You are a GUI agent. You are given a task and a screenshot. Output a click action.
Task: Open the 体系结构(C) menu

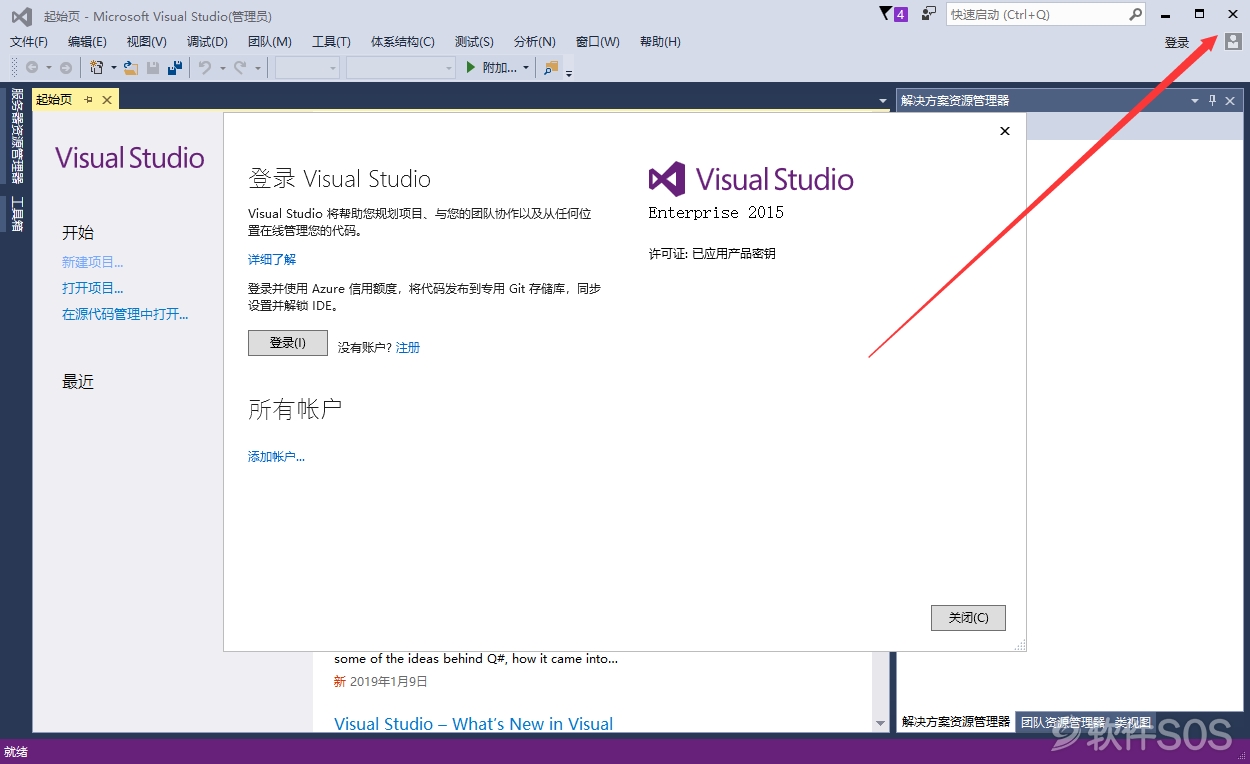pyautogui.click(x=403, y=42)
